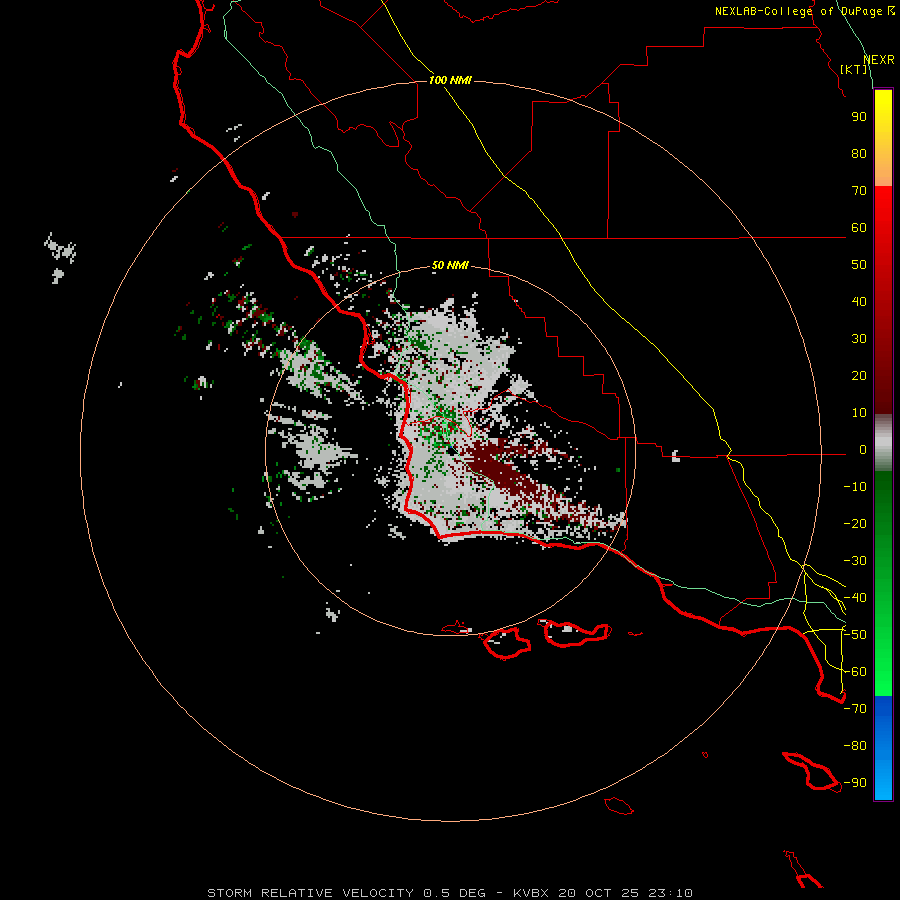The image size is (900, 900).
Task: Click the NEXLAB-College of DuPage credit text
Action: (x=805, y=11)
